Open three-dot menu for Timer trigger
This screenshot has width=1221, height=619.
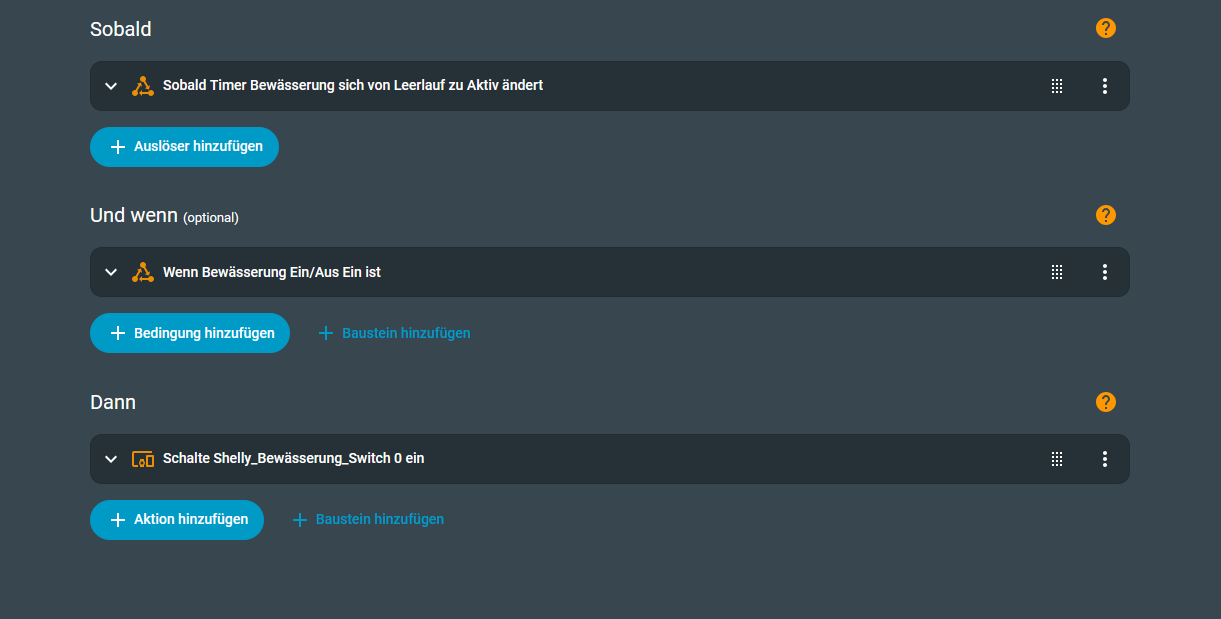1105,86
